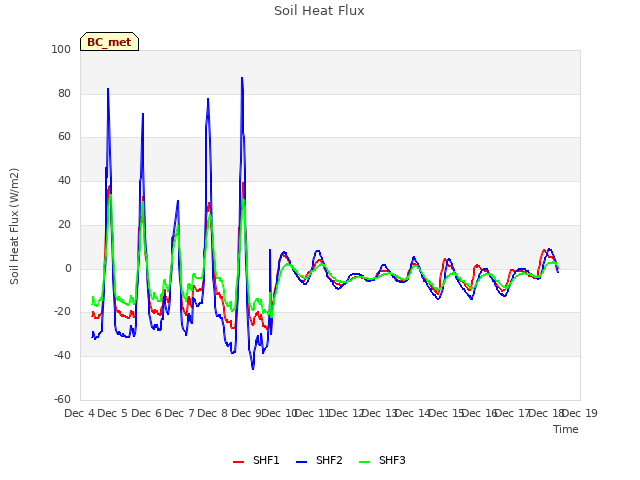640x480 pixels.
Task: Click the 20 y-axis tick label
Action: (x=64, y=224)
